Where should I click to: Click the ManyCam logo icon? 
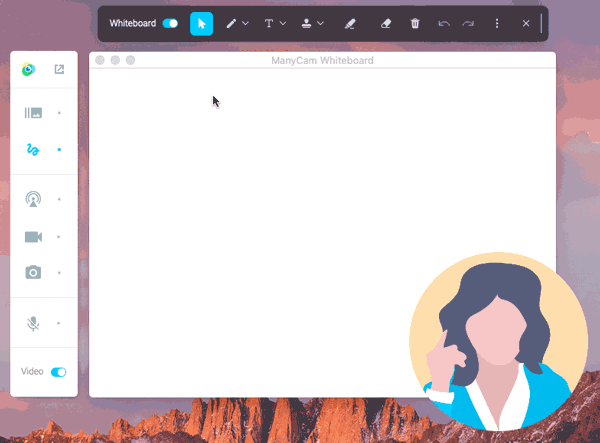[x=29, y=69]
